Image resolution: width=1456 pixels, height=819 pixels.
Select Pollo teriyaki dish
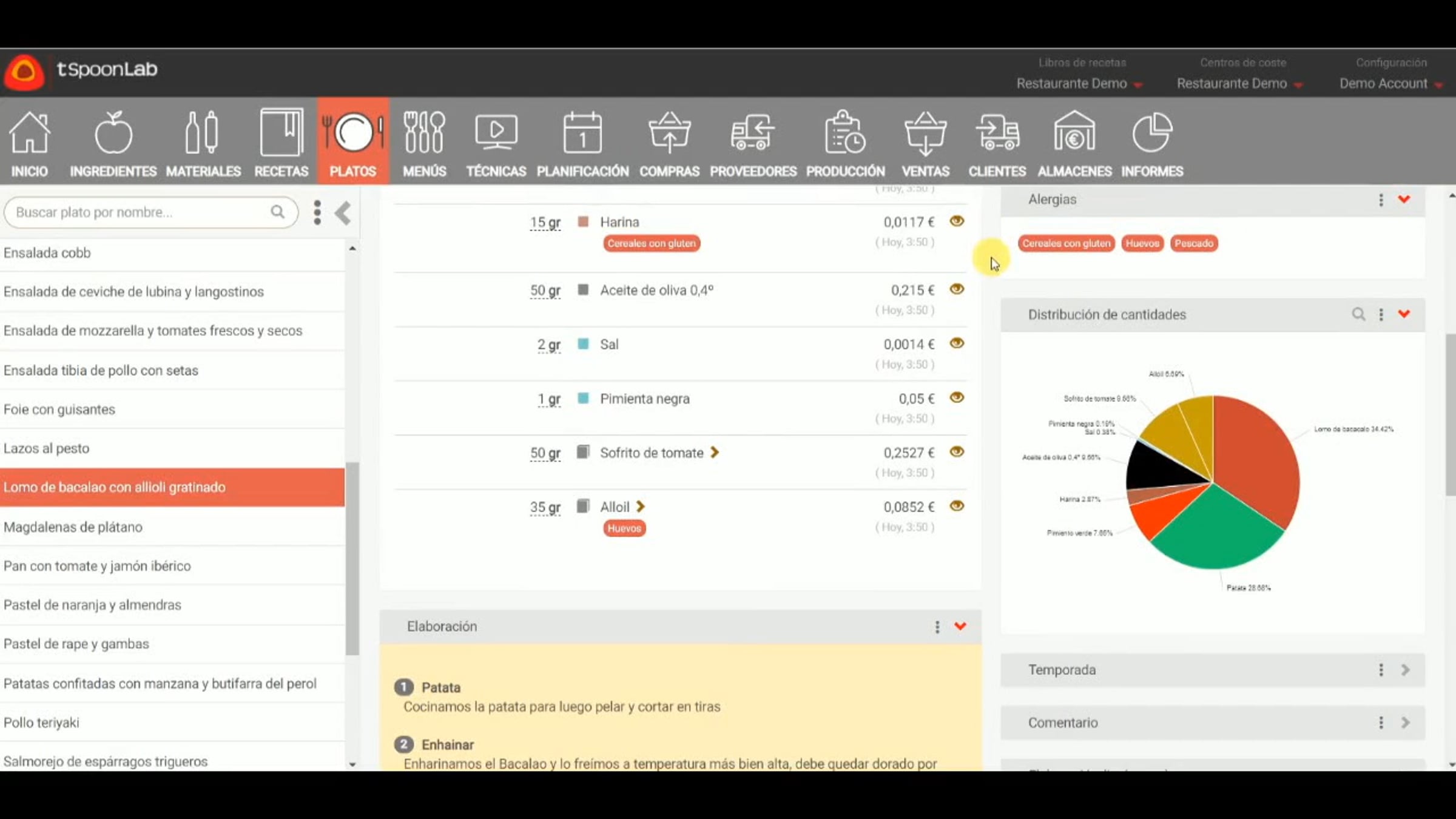[x=172, y=722]
